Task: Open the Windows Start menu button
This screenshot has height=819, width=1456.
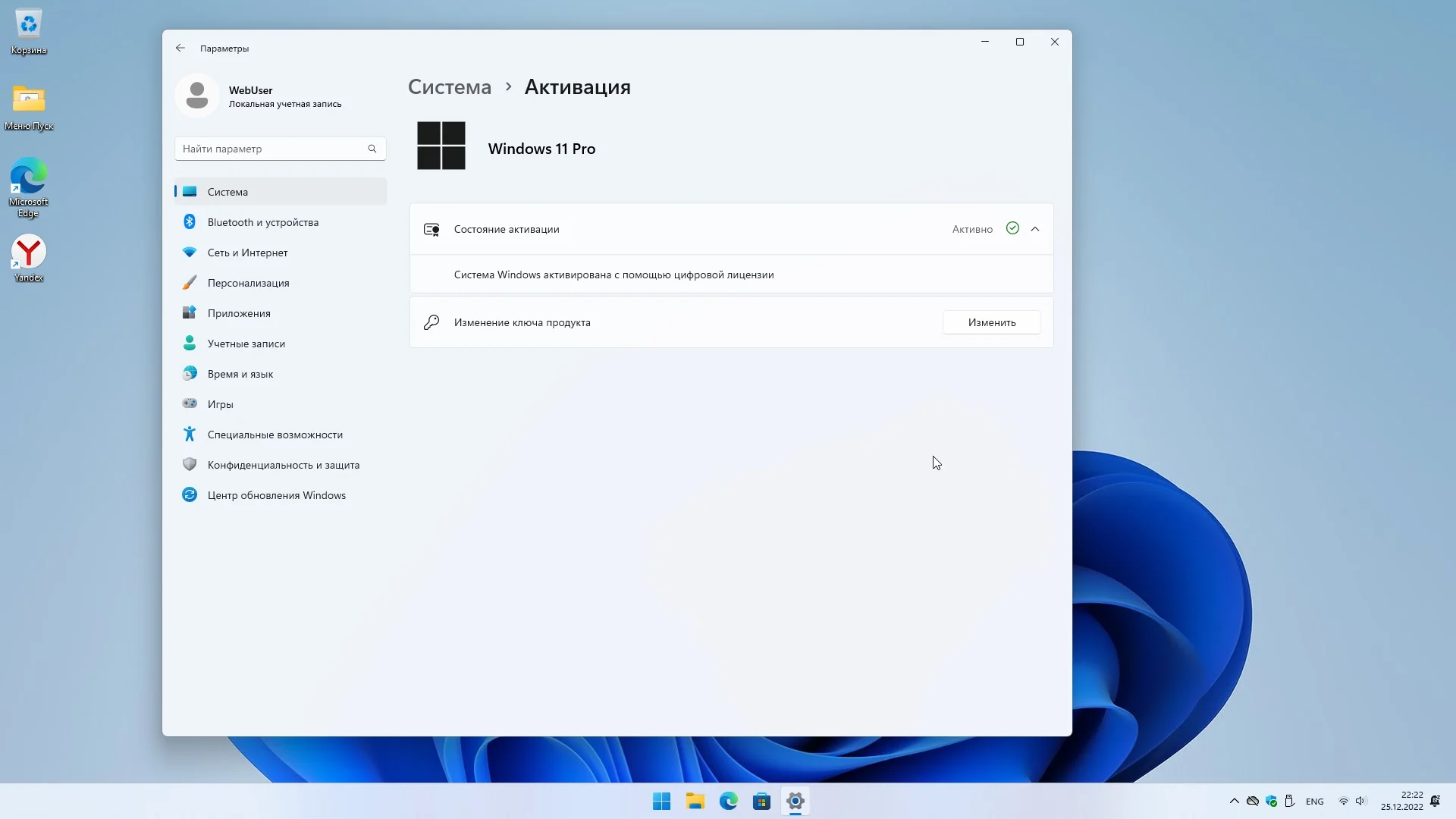Action: click(x=661, y=801)
